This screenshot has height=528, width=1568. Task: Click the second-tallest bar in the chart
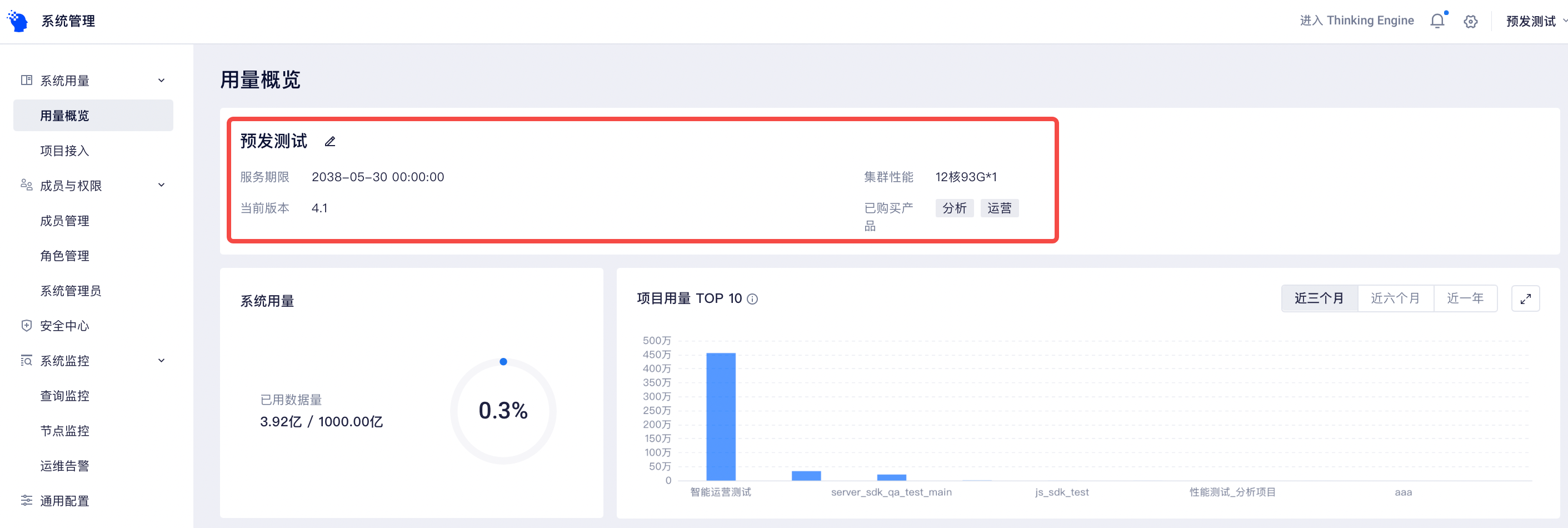pyautogui.click(x=806, y=476)
